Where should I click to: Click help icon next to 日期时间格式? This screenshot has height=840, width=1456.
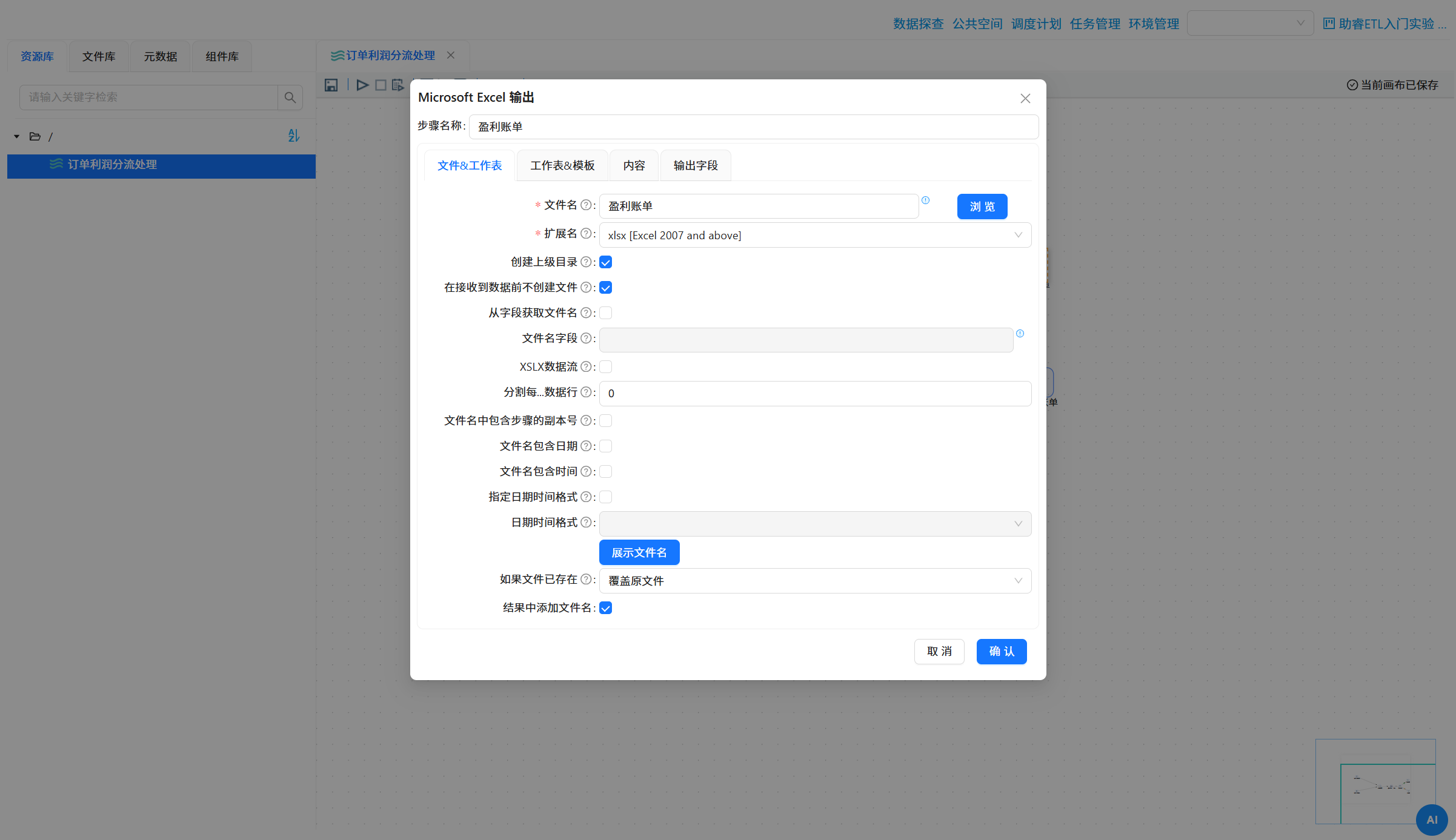(586, 523)
